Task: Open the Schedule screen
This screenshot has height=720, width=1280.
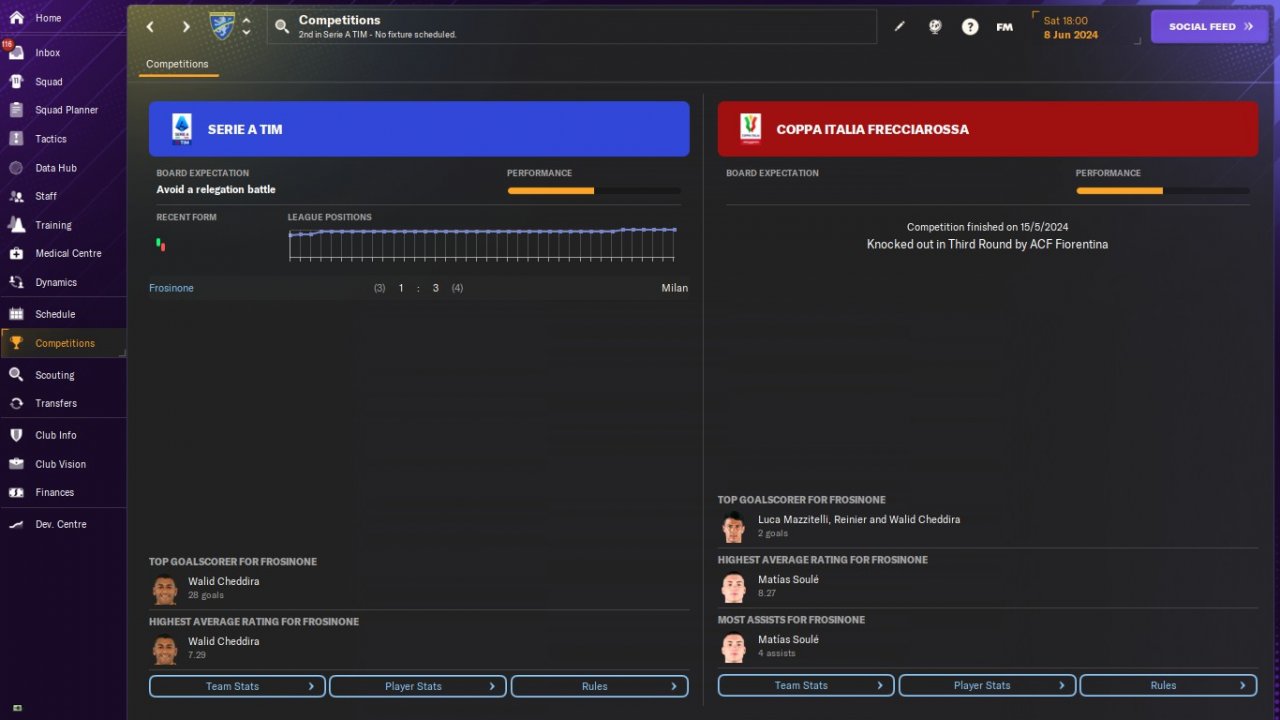Action: pyautogui.click(x=63, y=314)
